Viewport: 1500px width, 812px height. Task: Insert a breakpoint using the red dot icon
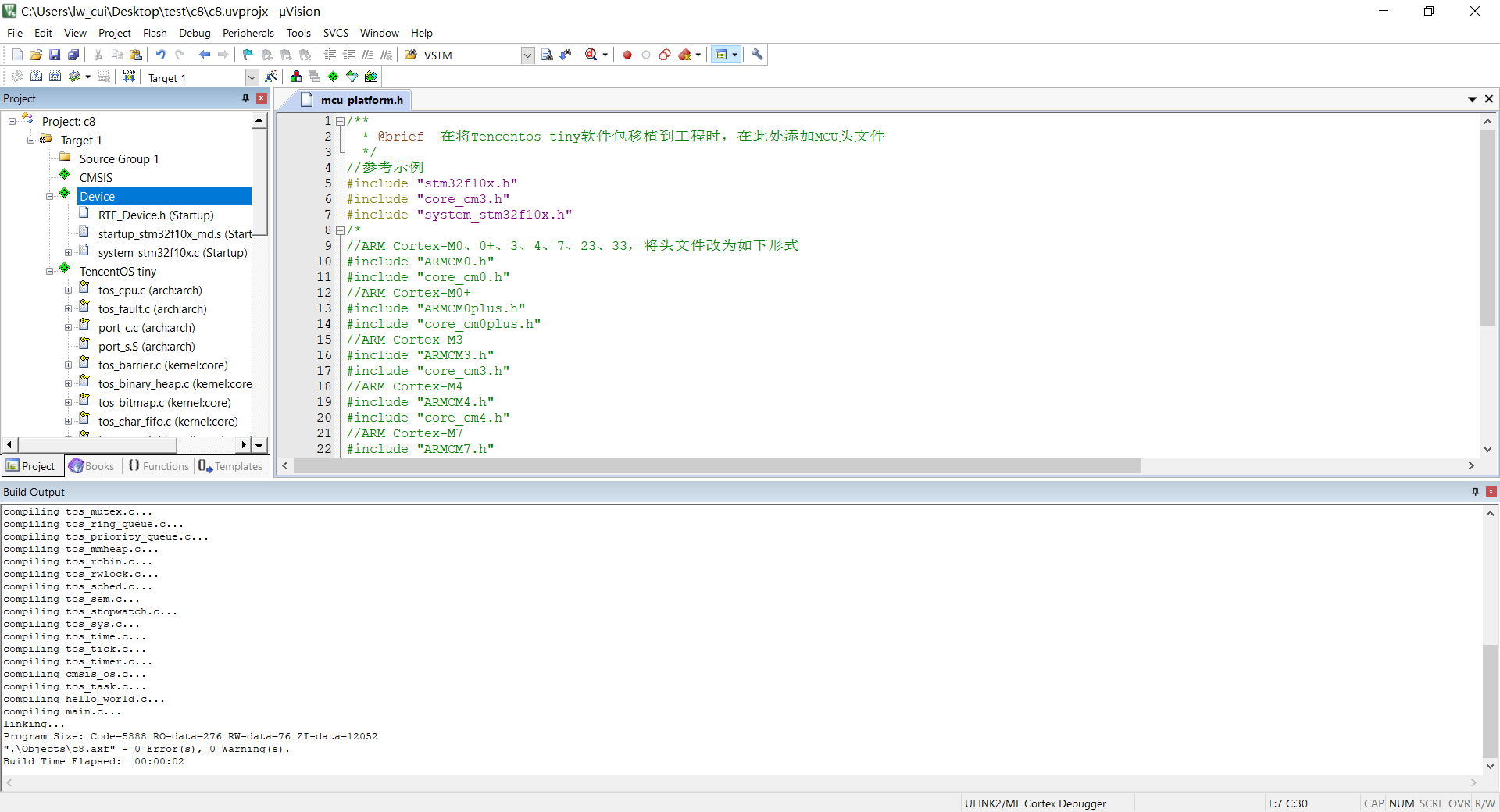pos(627,55)
